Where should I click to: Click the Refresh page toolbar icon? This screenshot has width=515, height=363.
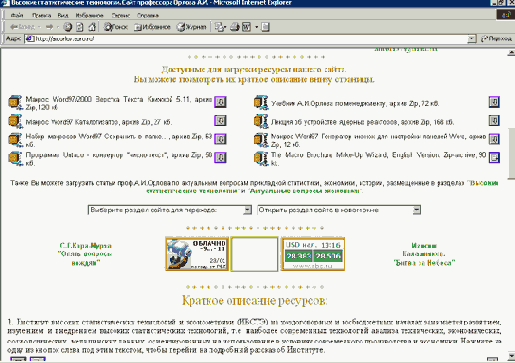(x=80, y=27)
